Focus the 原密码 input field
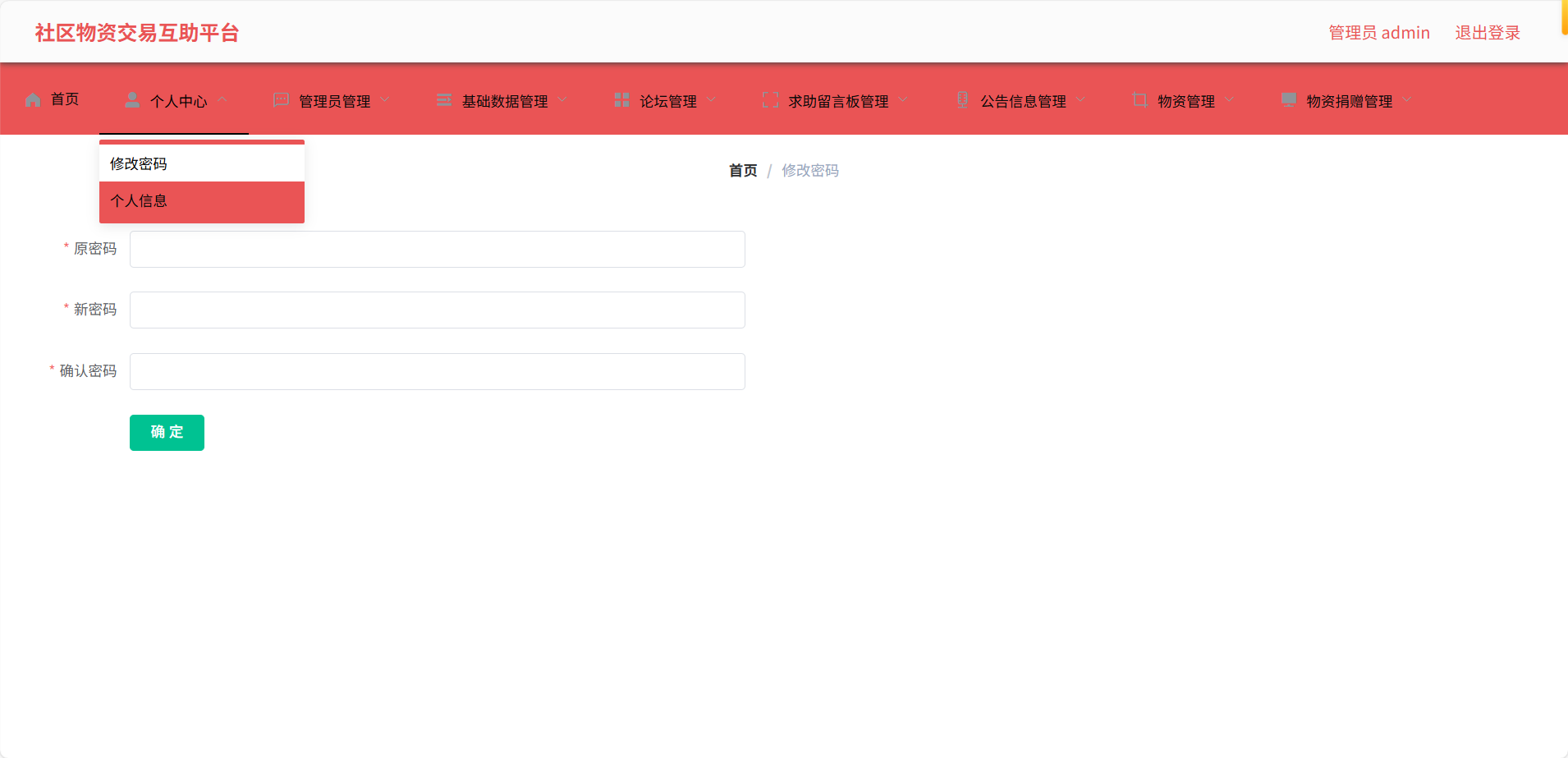The width and height of the screenshot is (1568, 758). (438, 249)
